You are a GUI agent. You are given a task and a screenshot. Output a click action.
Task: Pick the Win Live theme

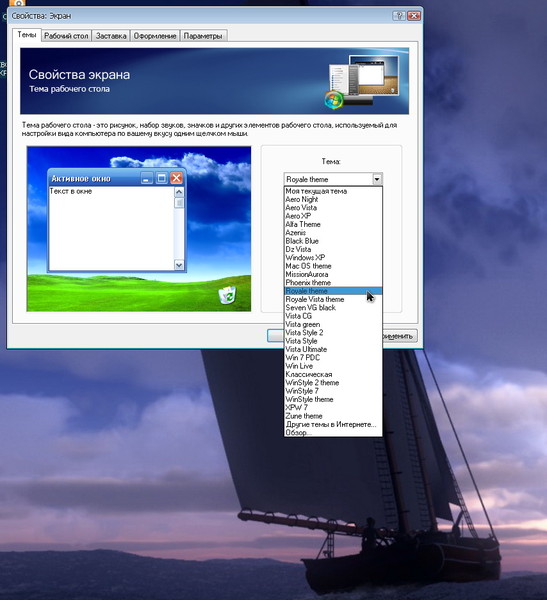(333, 366)
